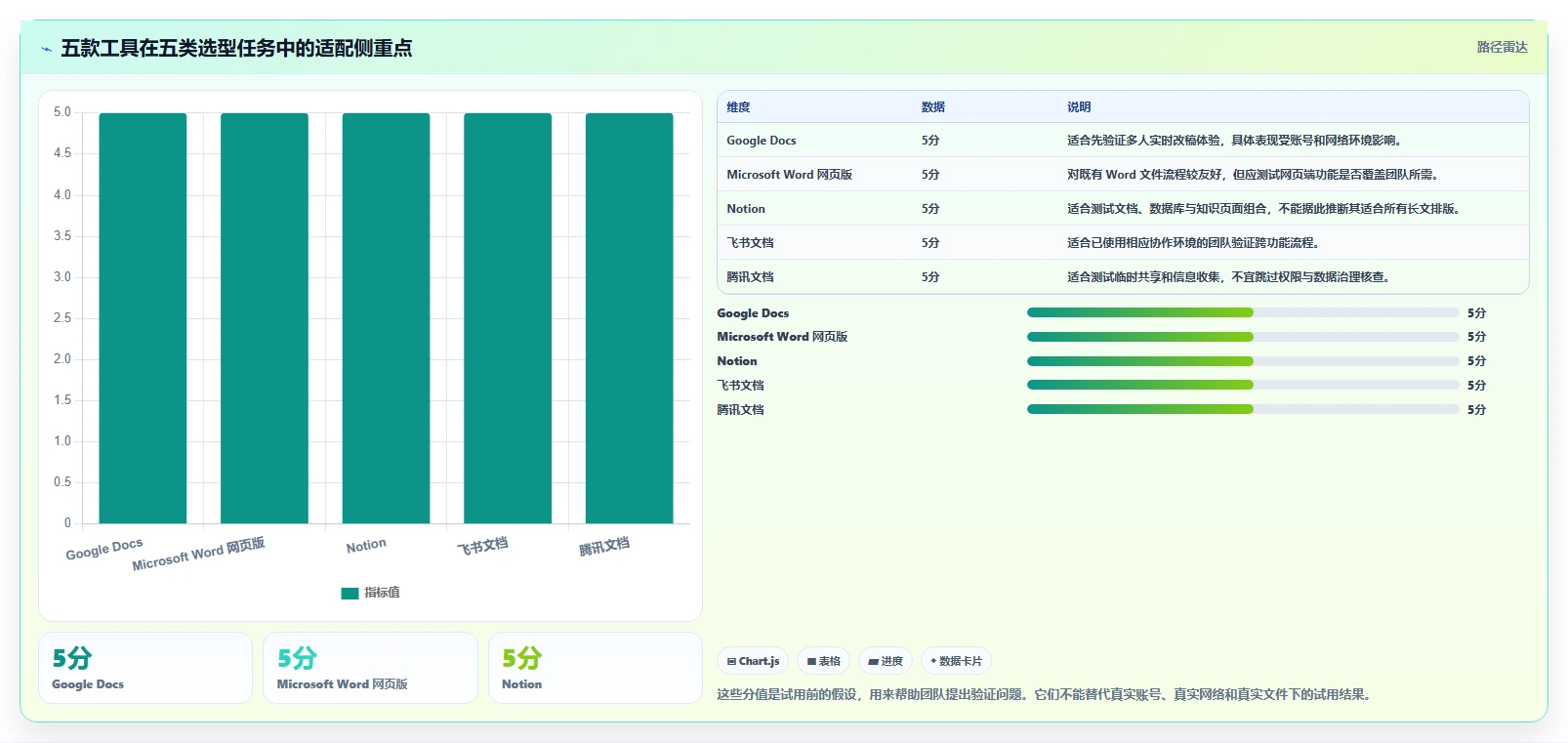The image size is (1568, 743).
Task: Click the Google Docs chart bar
Action: point(143,318)
